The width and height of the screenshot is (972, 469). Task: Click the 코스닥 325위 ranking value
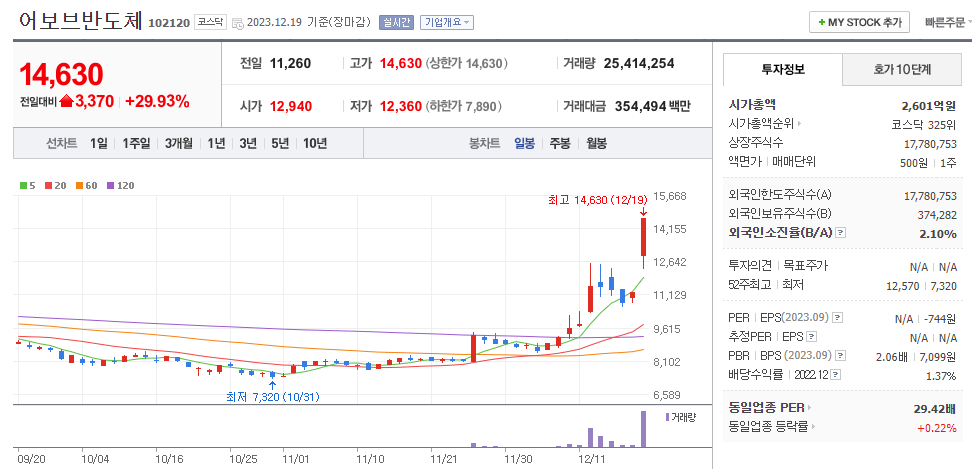tap(924, 124)
